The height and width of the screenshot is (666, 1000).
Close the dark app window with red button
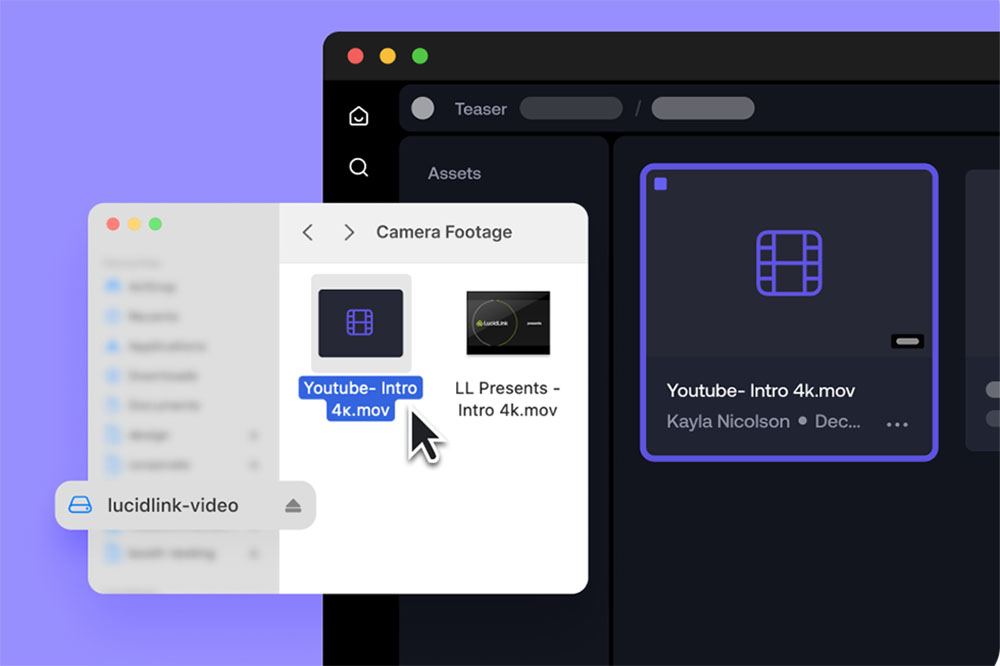click(x=355, y=56)
